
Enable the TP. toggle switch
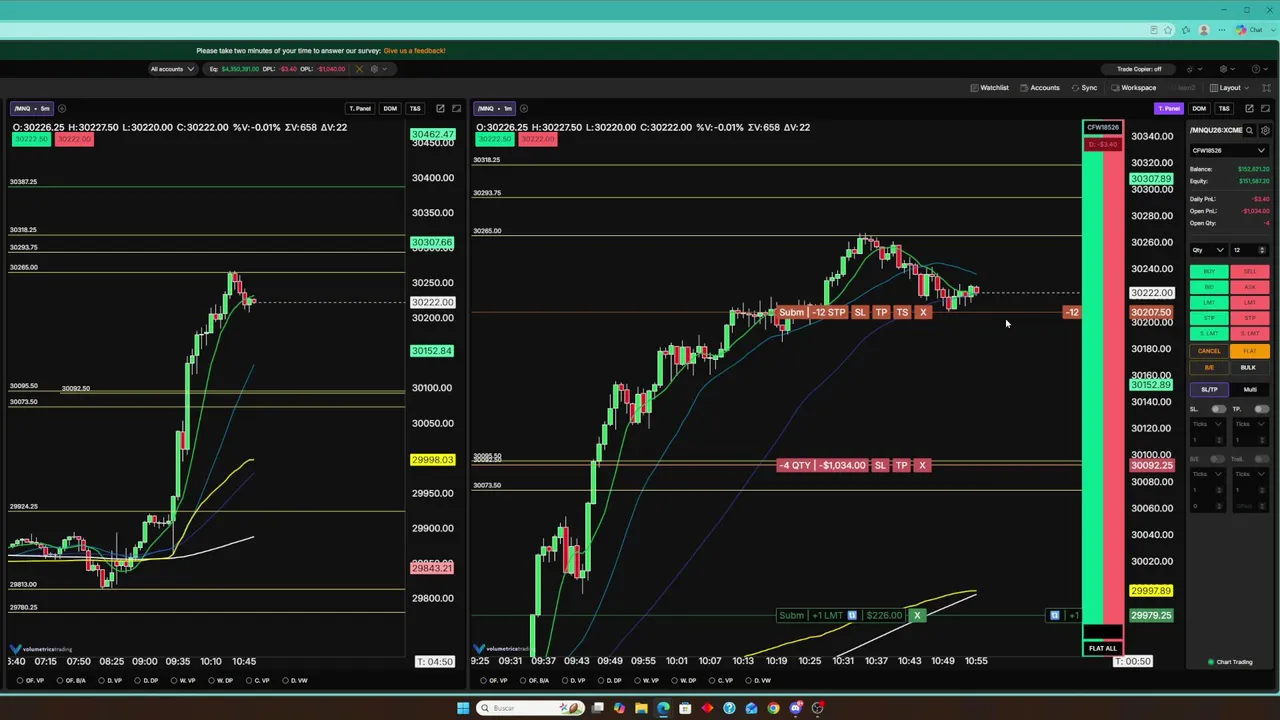pos(1261,409)
